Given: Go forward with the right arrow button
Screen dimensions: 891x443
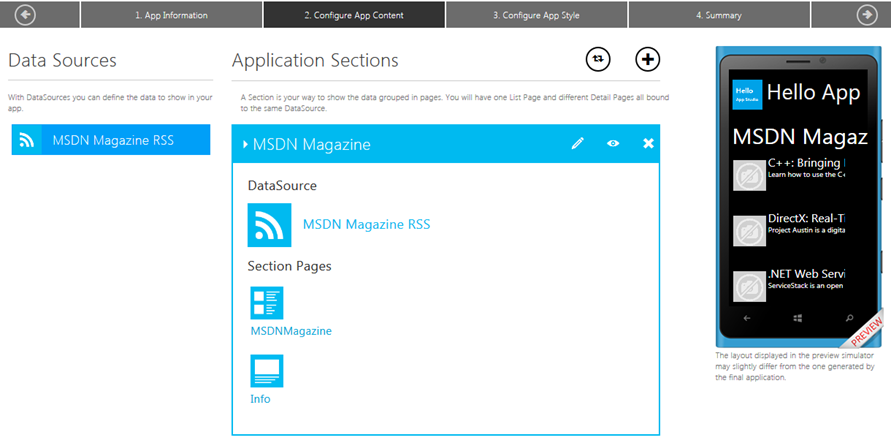Looking at the screenshot, I should coord(867,15).
